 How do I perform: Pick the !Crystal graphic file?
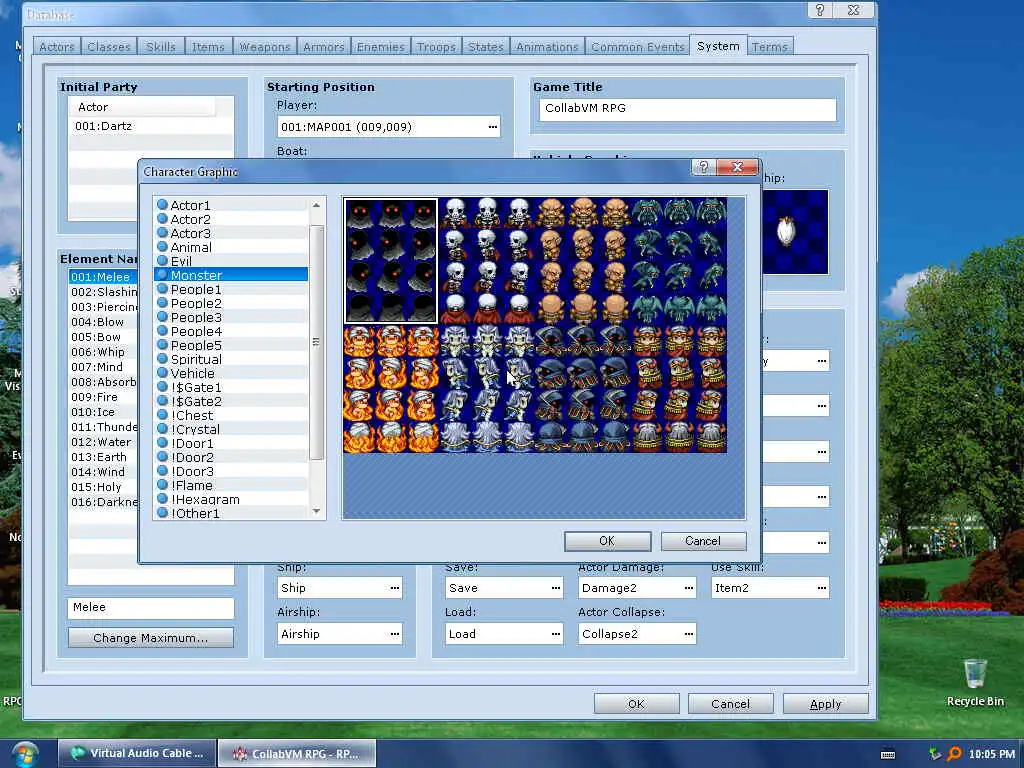[x=231, y=430]
